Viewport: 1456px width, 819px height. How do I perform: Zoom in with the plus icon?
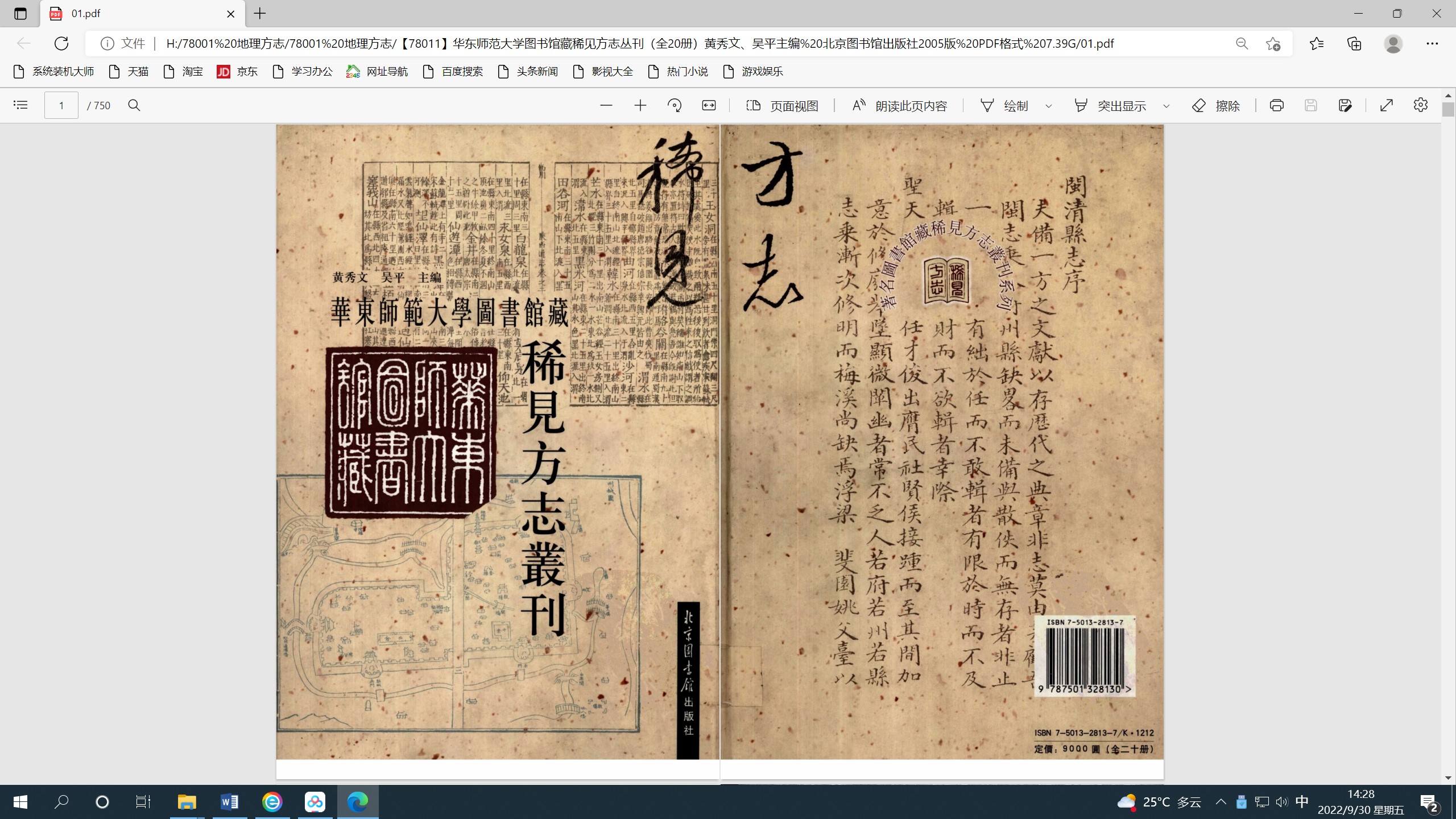click(x=640, y=105)
